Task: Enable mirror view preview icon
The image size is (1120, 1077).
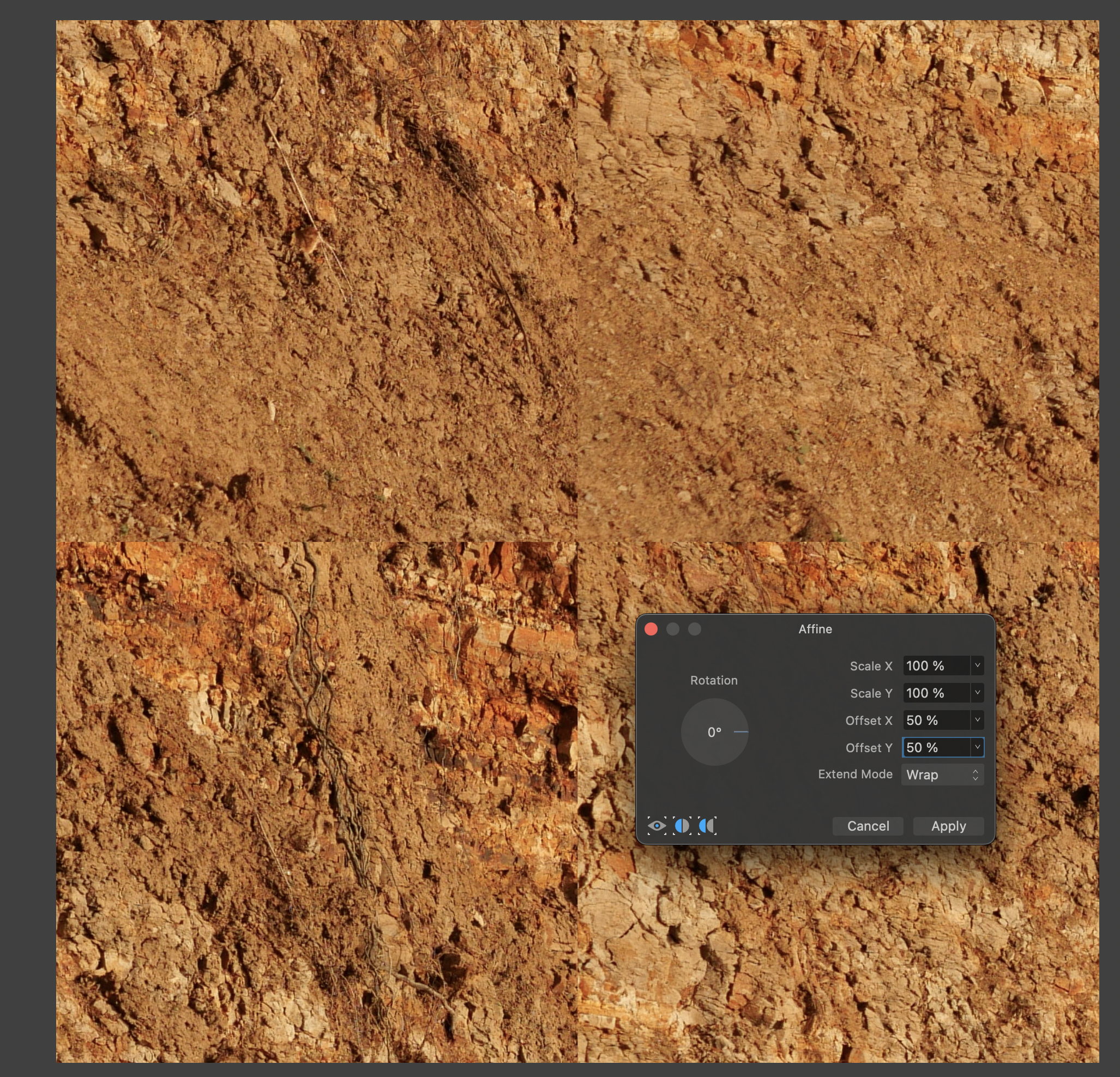Action: tap(707, 826)
